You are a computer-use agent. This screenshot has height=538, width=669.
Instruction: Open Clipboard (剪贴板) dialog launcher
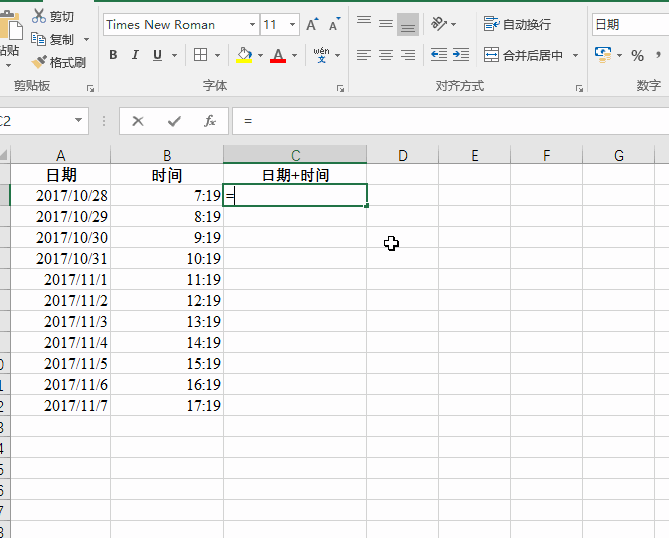point(90,88)
